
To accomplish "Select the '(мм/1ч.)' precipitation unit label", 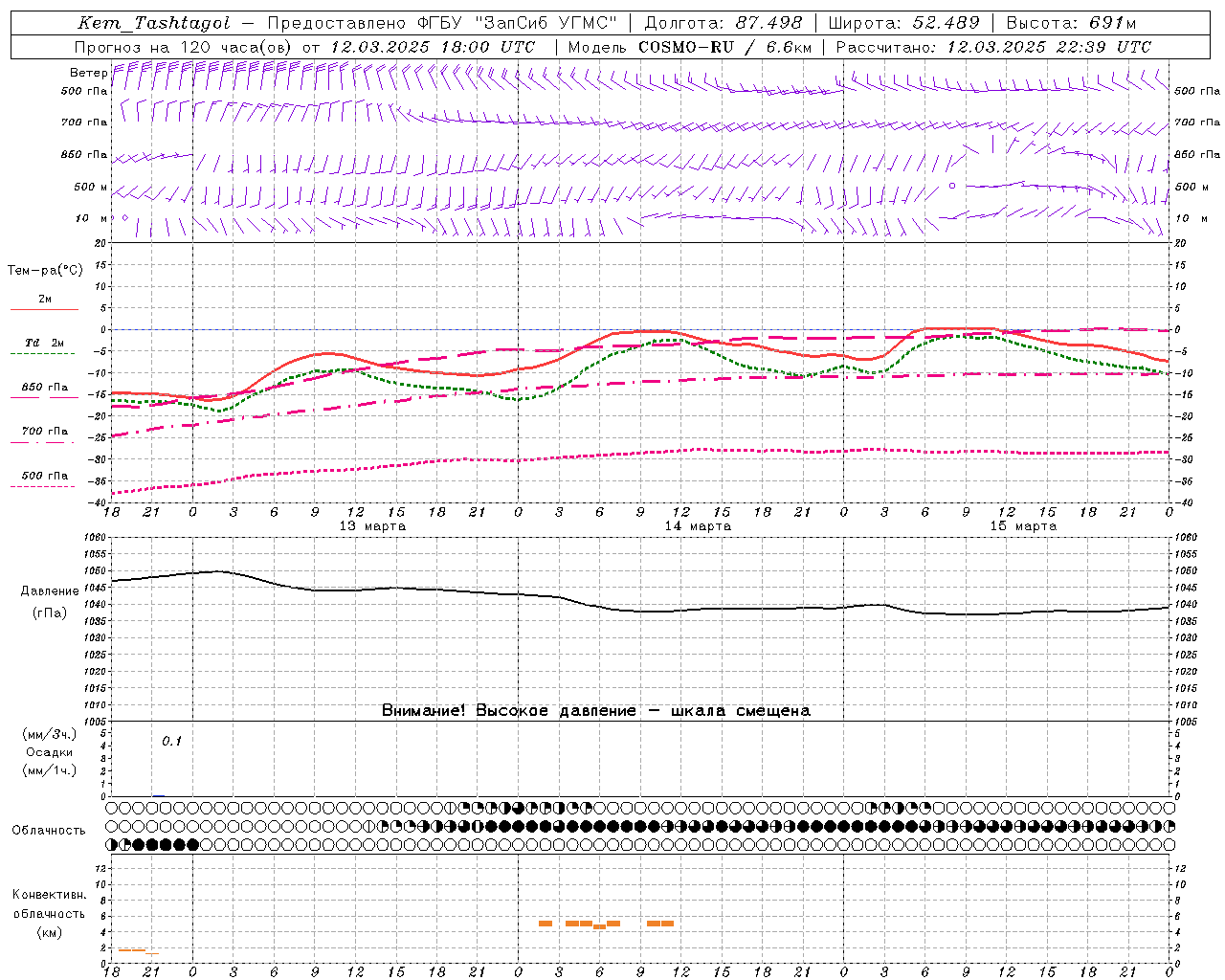I will coord(50,770).
